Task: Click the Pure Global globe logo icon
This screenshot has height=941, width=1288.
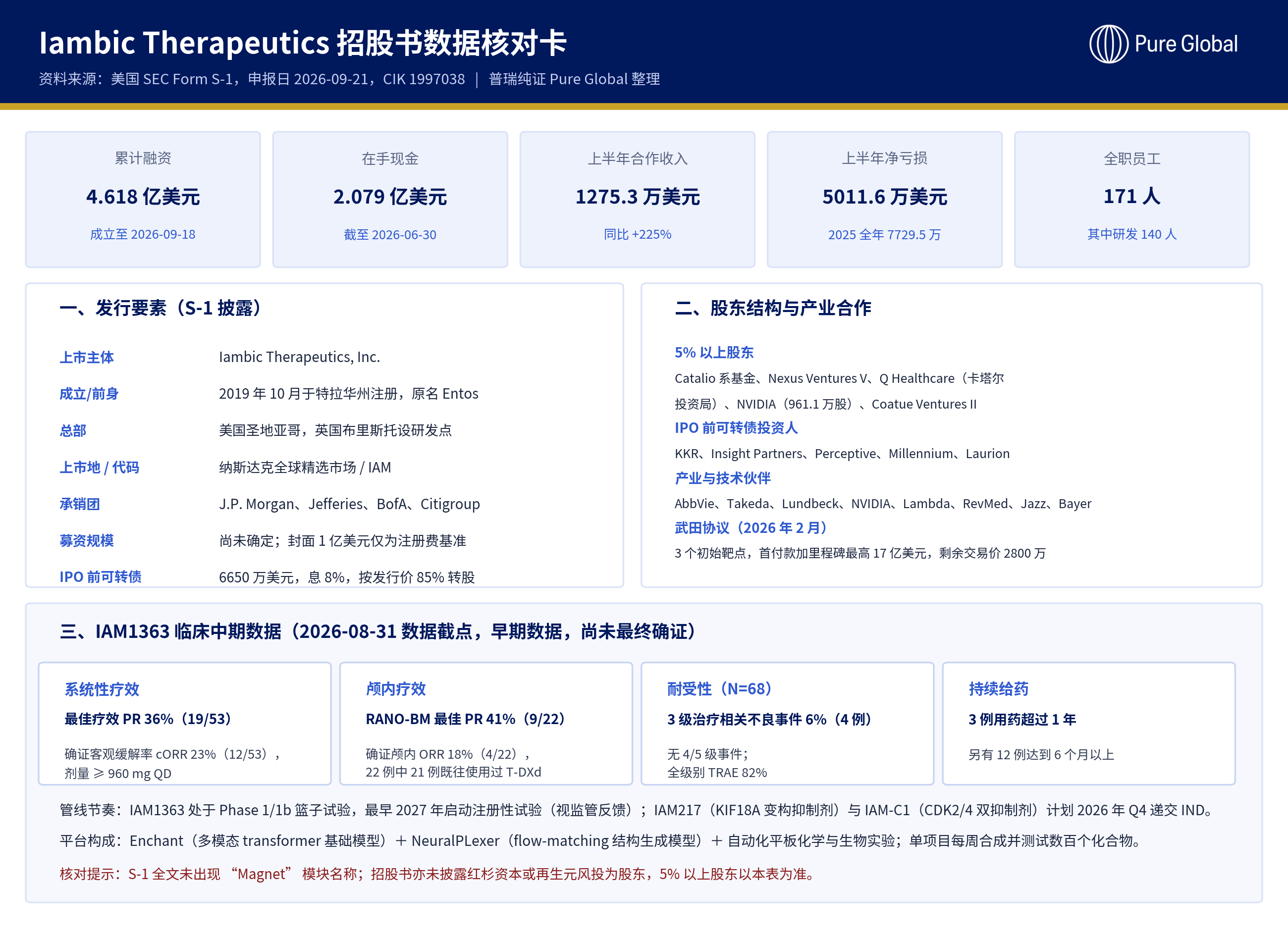Action: click(1108, 44)
